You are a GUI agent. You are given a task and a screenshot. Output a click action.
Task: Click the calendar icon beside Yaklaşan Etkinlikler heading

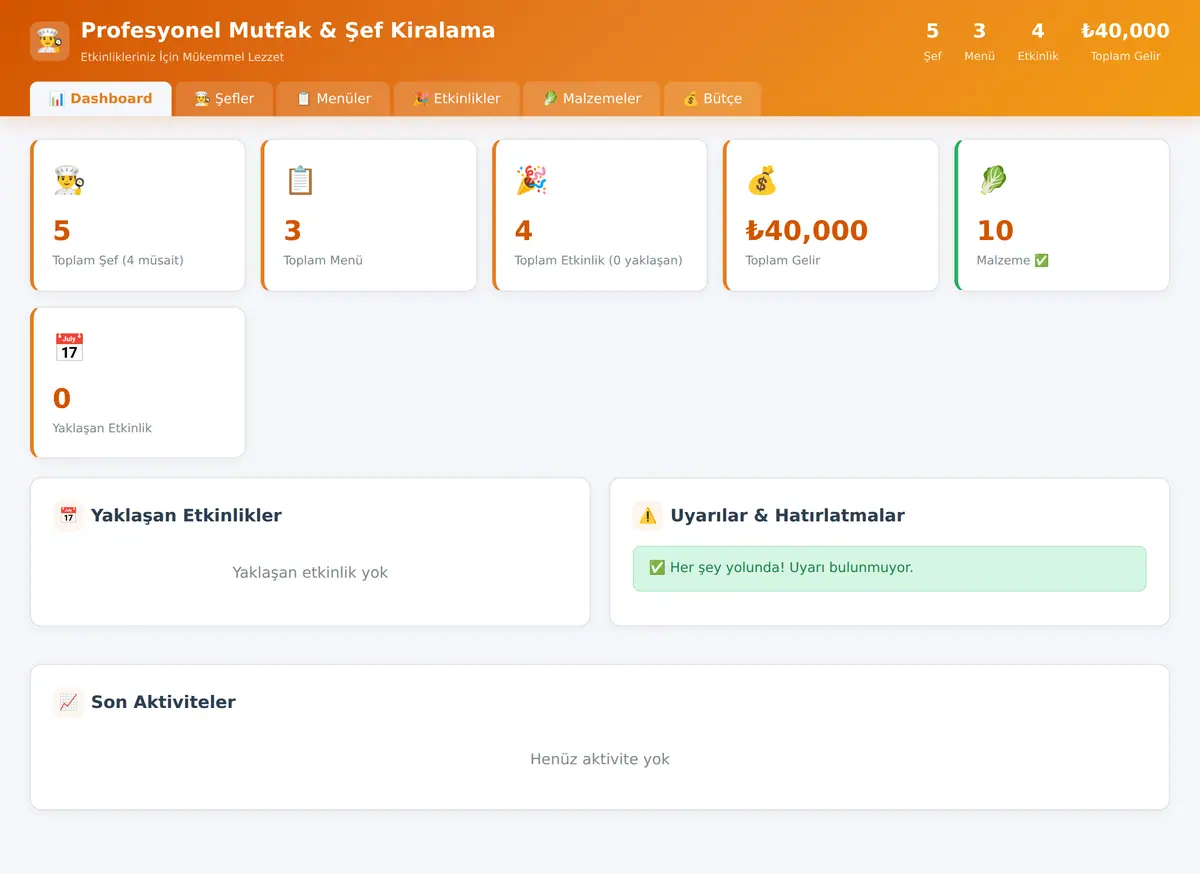68,516
